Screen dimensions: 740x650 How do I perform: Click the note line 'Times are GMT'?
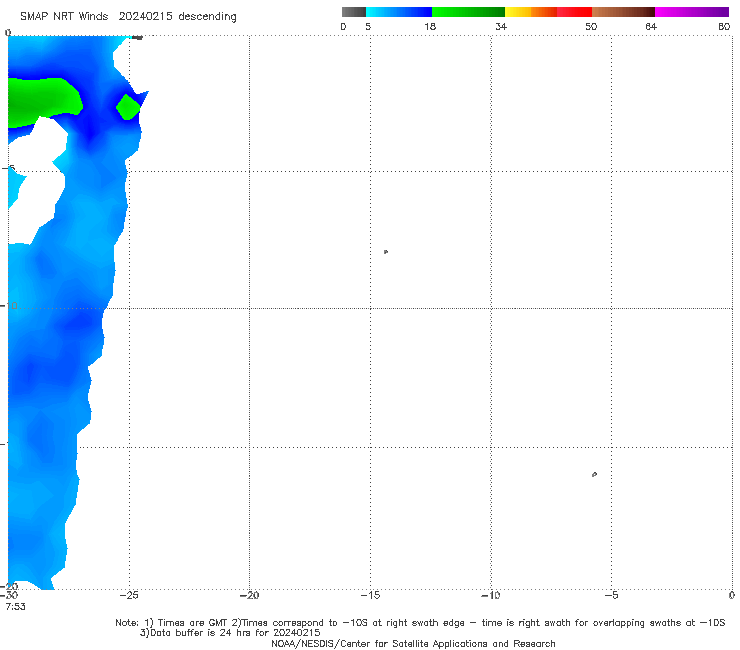(193, 623)
